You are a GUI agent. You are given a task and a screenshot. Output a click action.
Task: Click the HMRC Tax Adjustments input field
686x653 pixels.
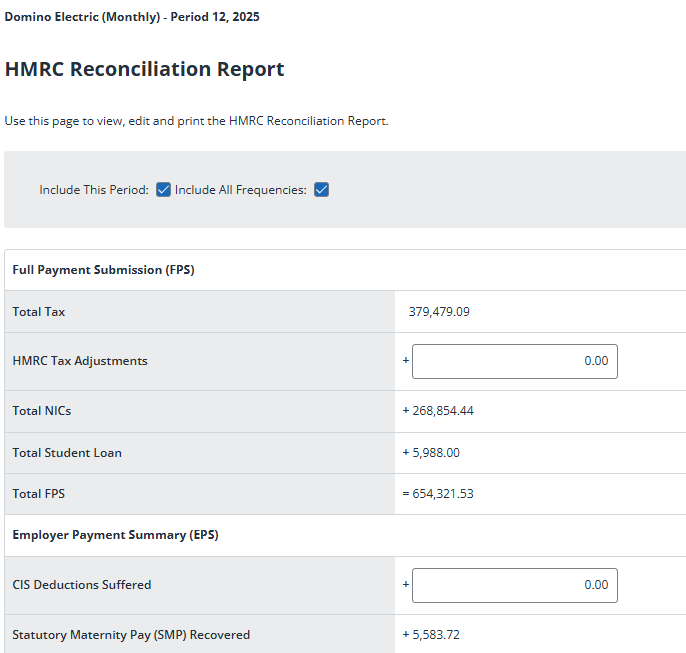click(x=514, y=361)
